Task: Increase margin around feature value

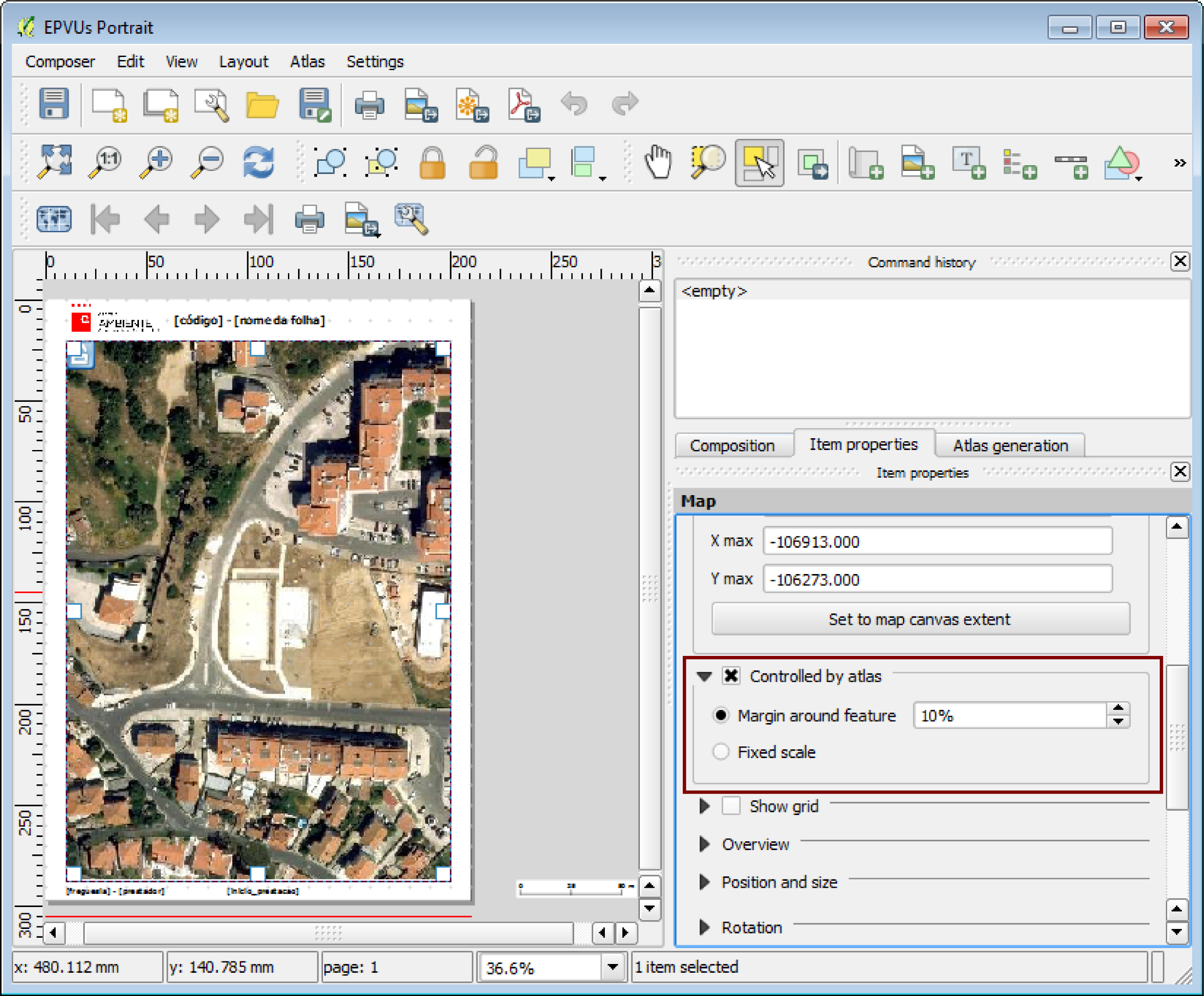Action: (x=1118, y=708)
